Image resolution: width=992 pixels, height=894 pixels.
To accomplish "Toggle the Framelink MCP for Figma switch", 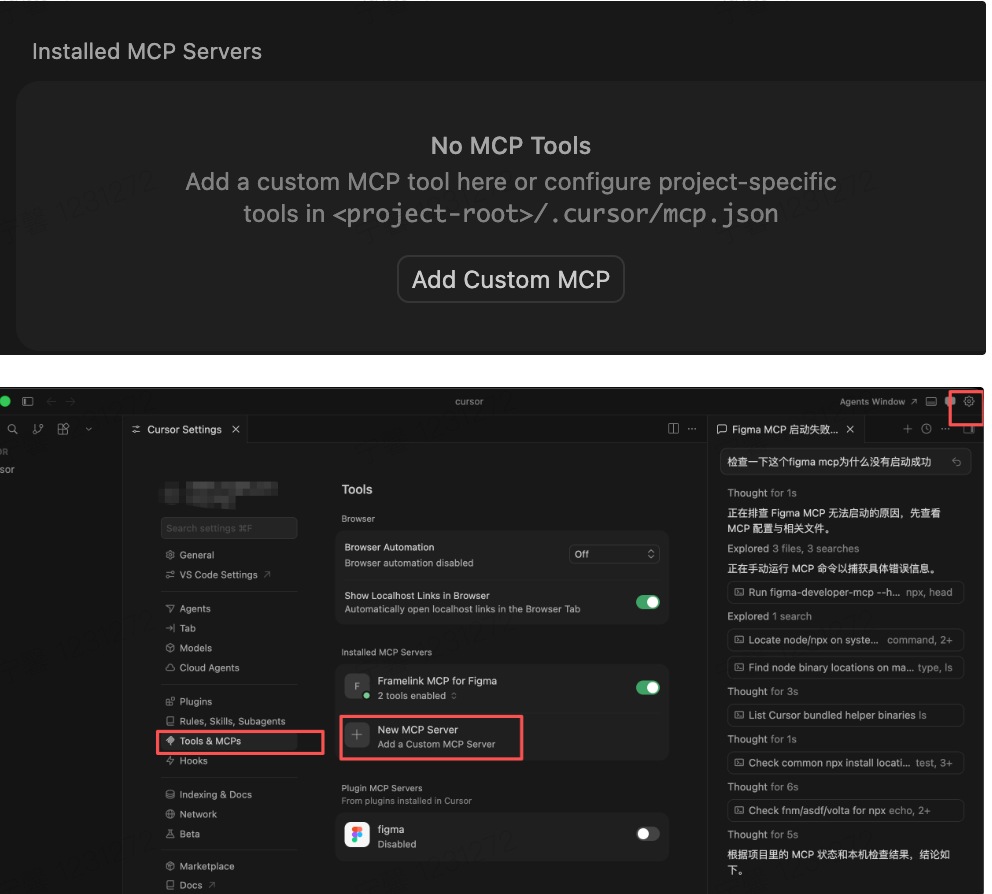I will pos(647,687).
